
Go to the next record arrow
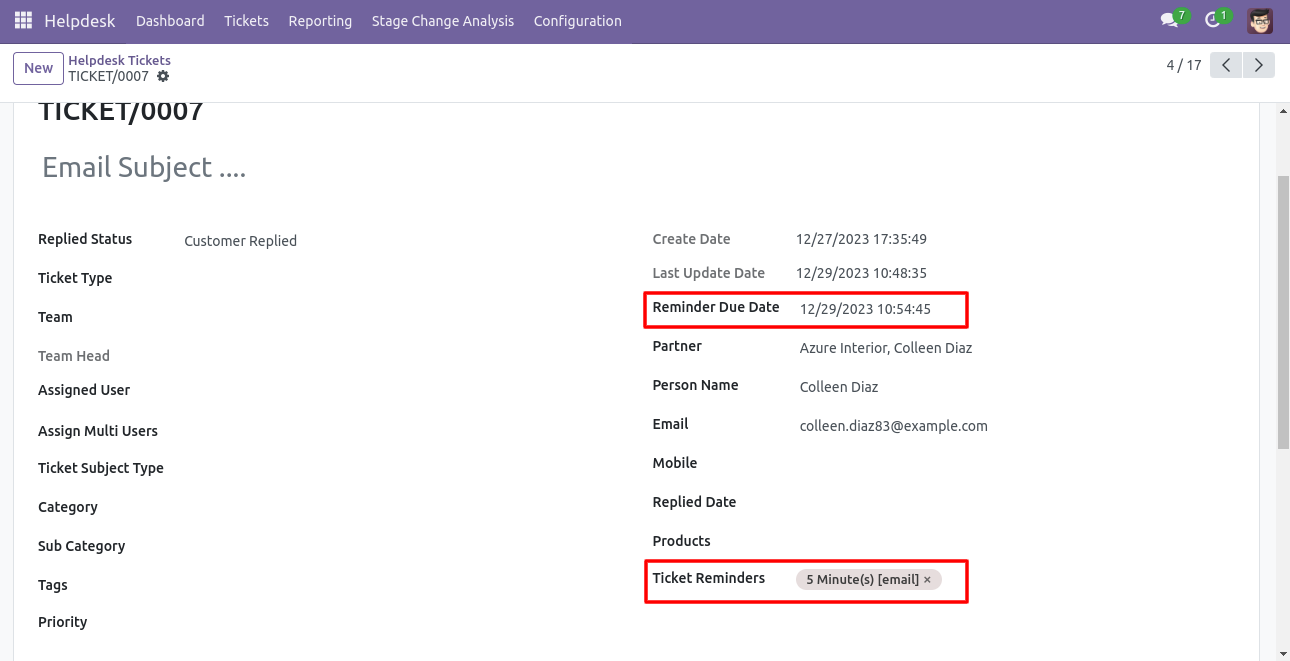coord(1259,66)
